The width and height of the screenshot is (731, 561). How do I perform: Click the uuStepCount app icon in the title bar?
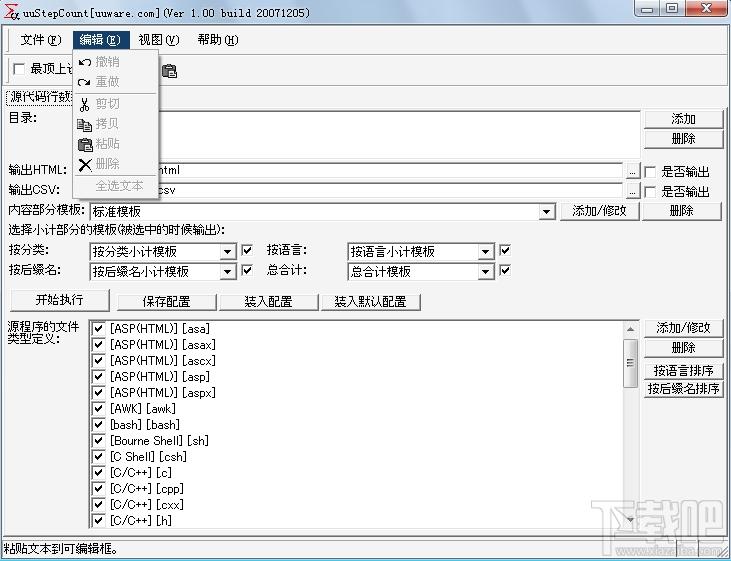pos(11,12)
